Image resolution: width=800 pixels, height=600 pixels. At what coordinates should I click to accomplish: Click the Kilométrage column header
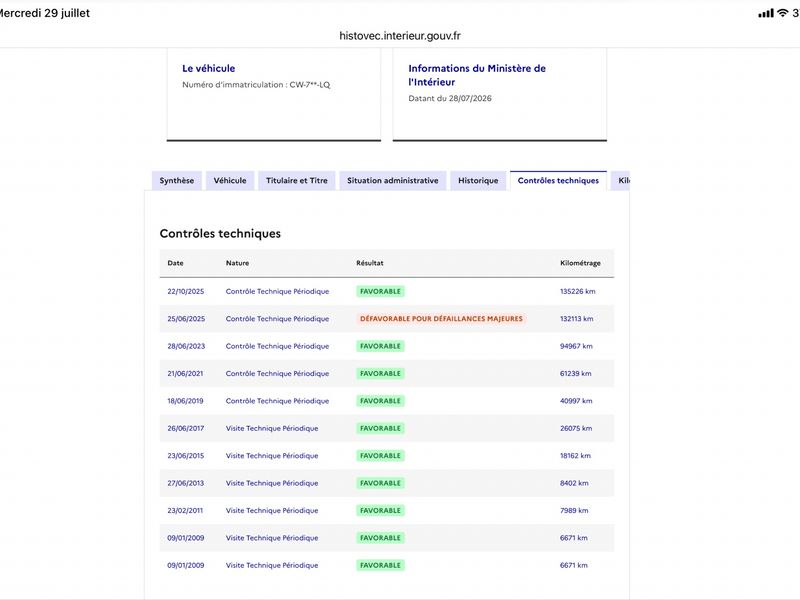click(581, 263)
